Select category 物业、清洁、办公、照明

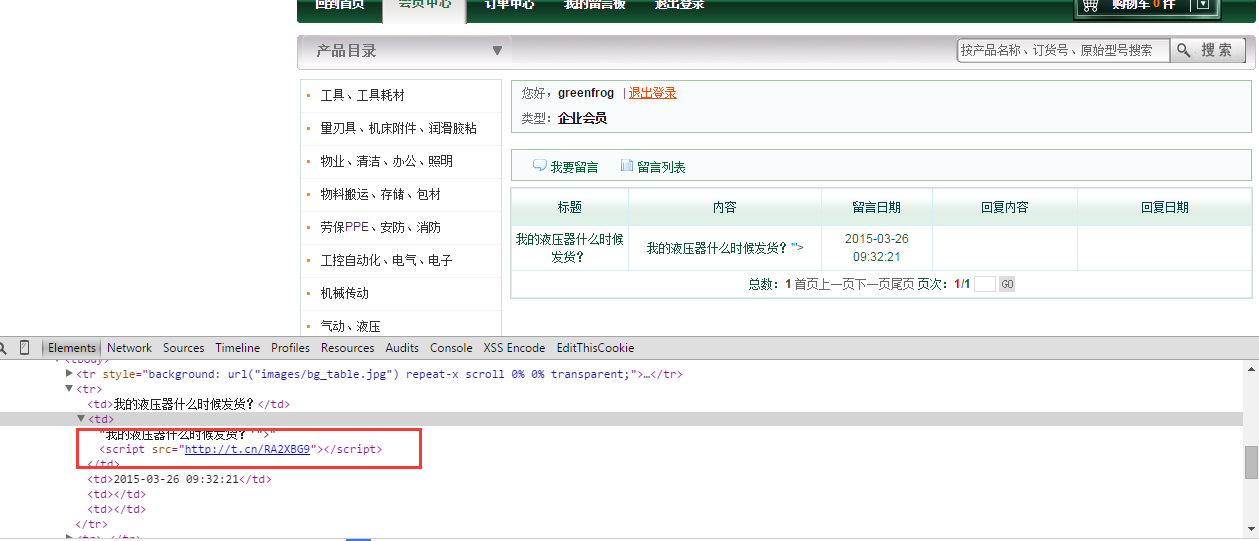pyautogui.click(x=386, y=162)
